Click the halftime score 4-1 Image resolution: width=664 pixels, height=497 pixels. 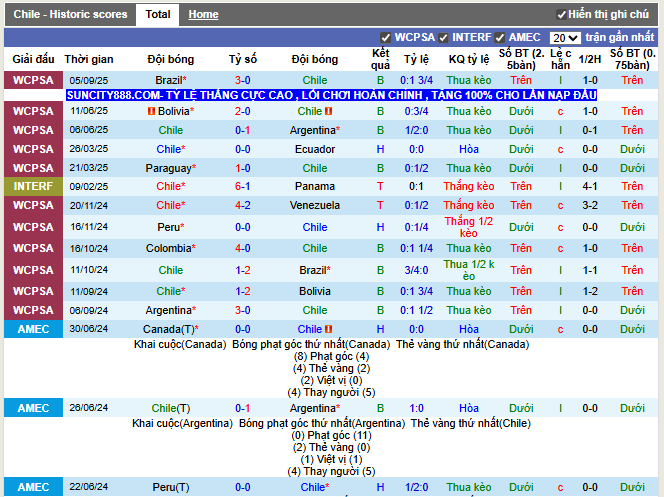pyautogui.click(x=590, y=186)
